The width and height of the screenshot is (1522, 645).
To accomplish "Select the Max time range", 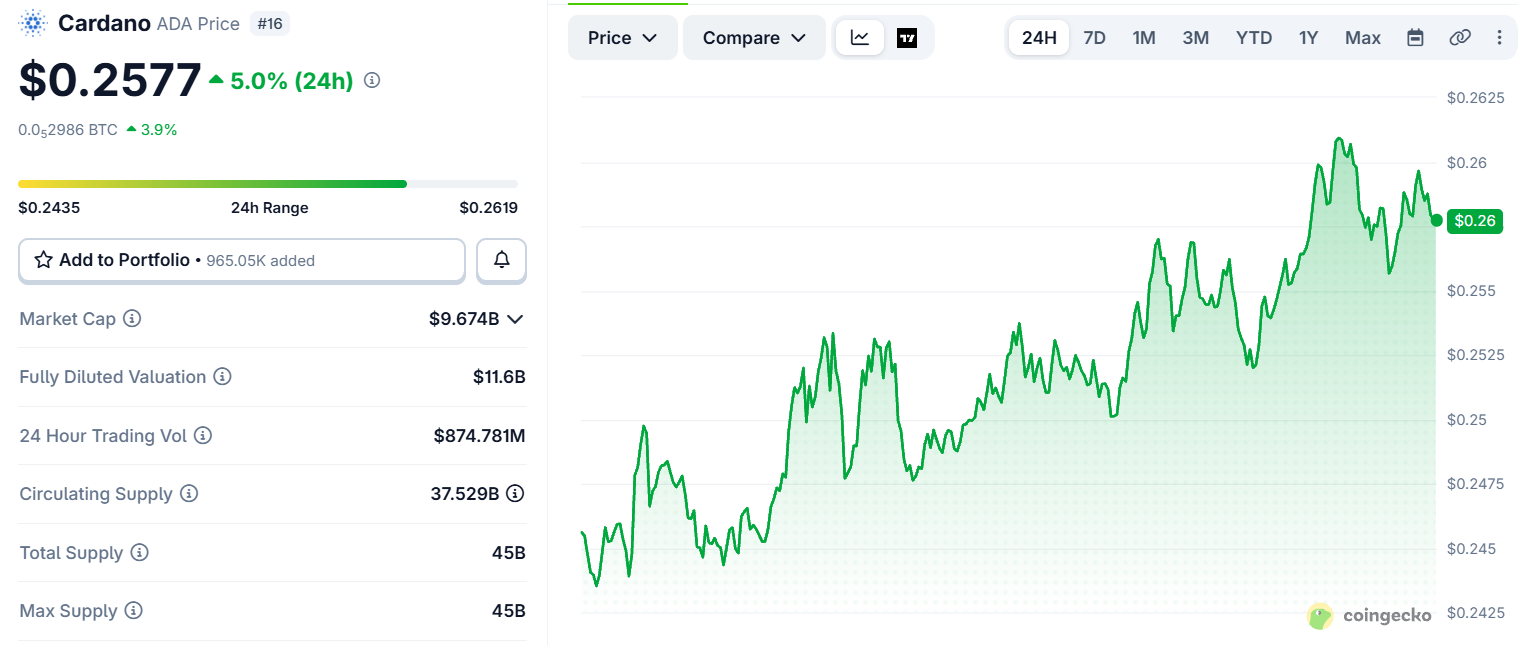I will point(1363,38).
